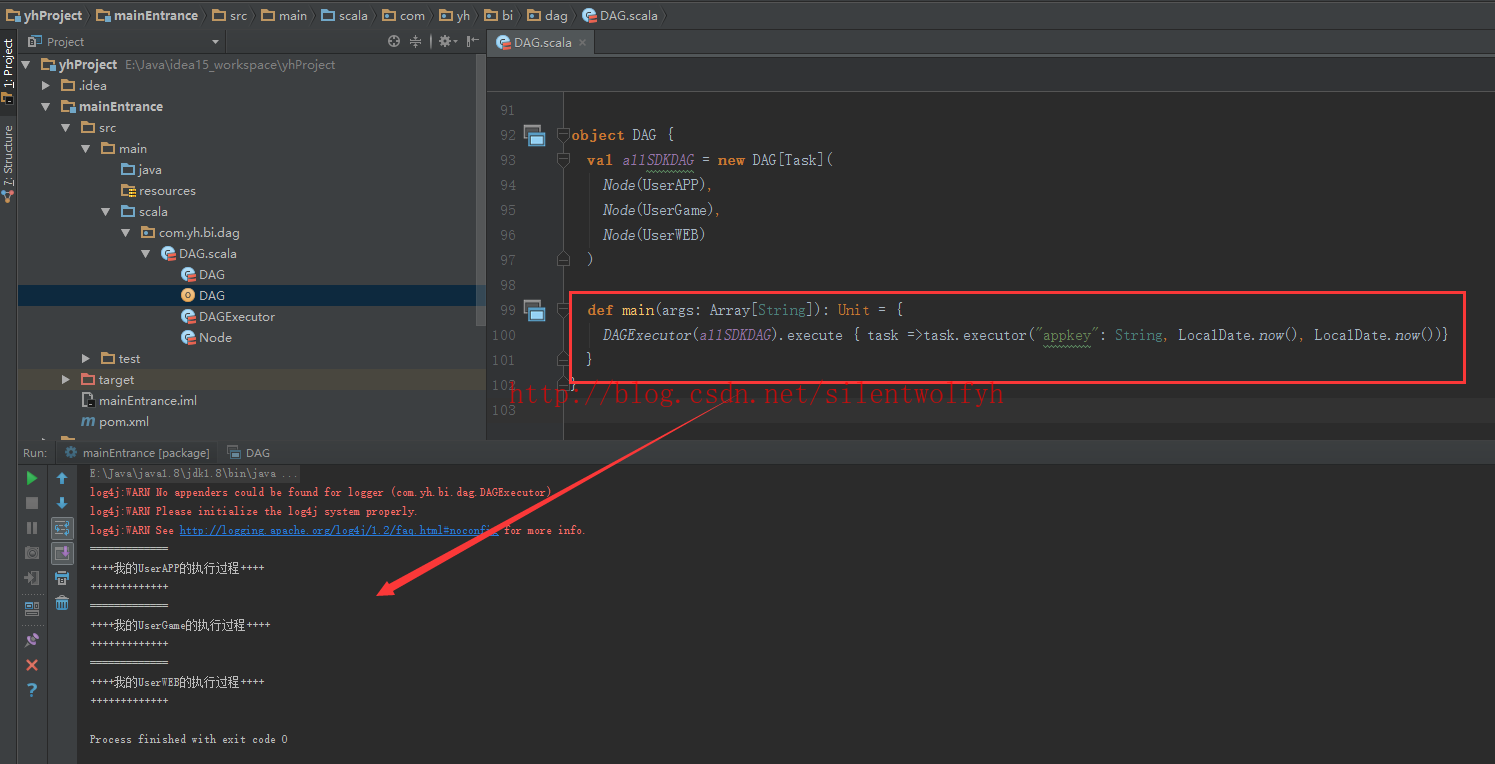
Task: Collapse the mainEntrance module tree node
Action: coord(46,107)
